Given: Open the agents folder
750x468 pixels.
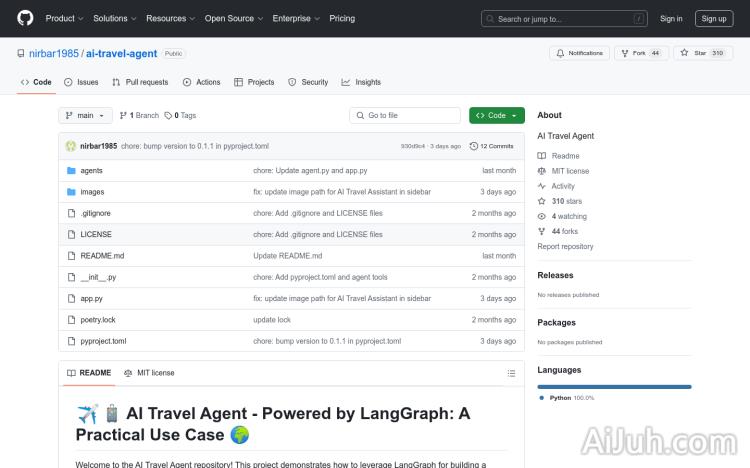Looking at the screenshot, I should pyautogui.click(x=91, y=170).
